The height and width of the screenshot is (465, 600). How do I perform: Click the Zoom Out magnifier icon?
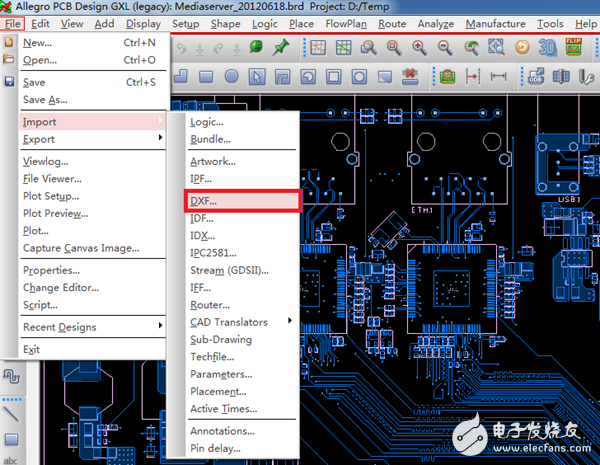coord(444,46)
